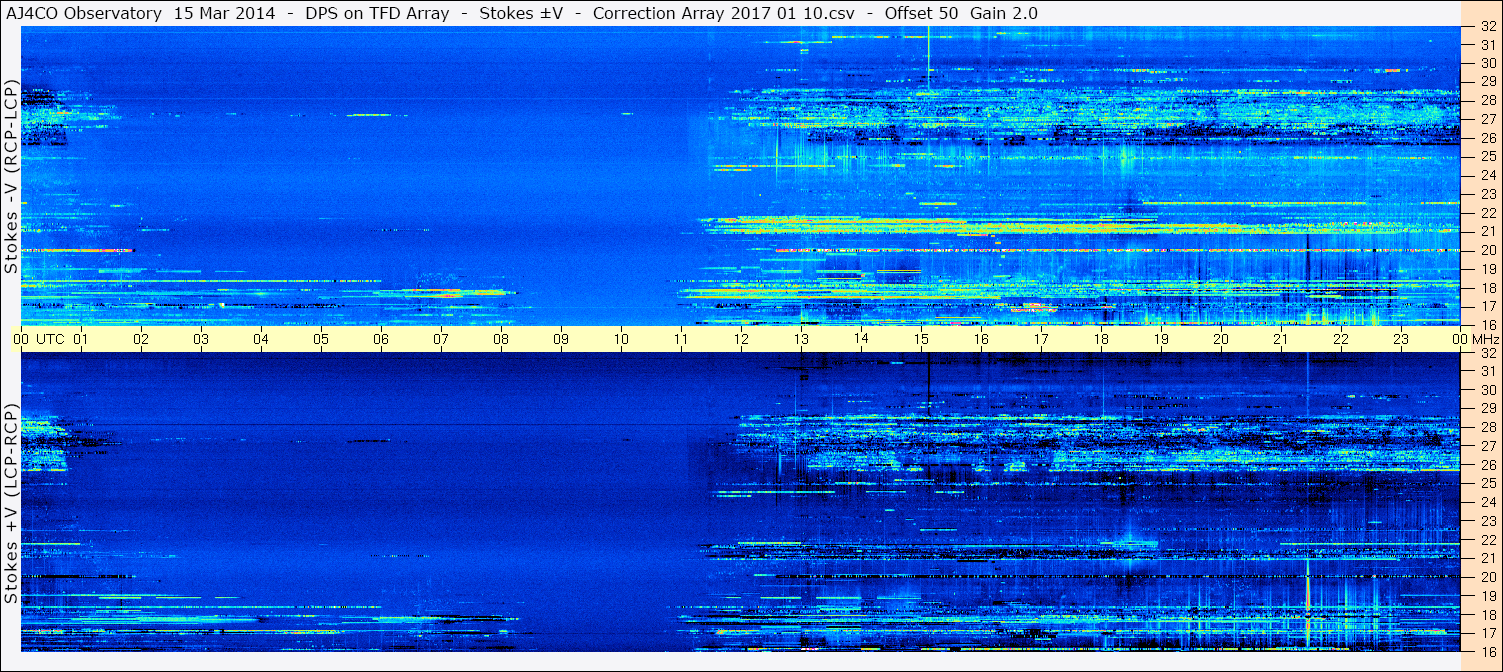Click 27 MHz on Stokes +V frequency scale
This screenshot has height=672, width=1503.
[1488, 446]
